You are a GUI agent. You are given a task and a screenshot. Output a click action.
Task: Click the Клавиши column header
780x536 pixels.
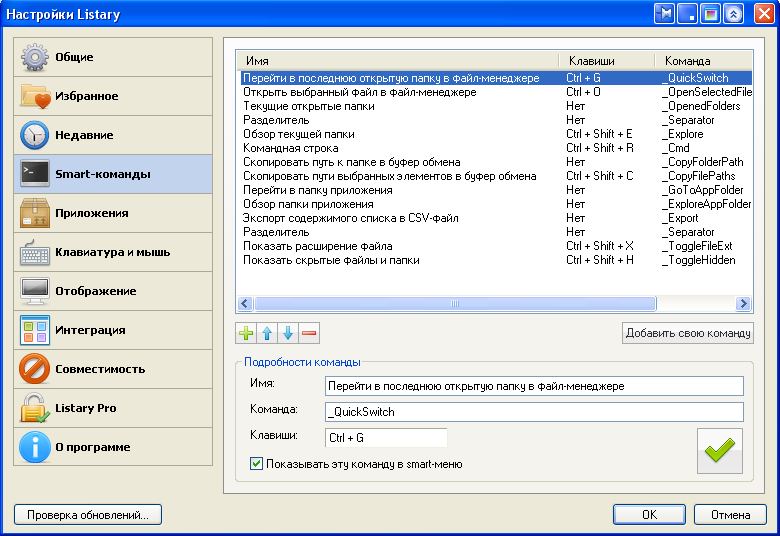click(607, 61)
